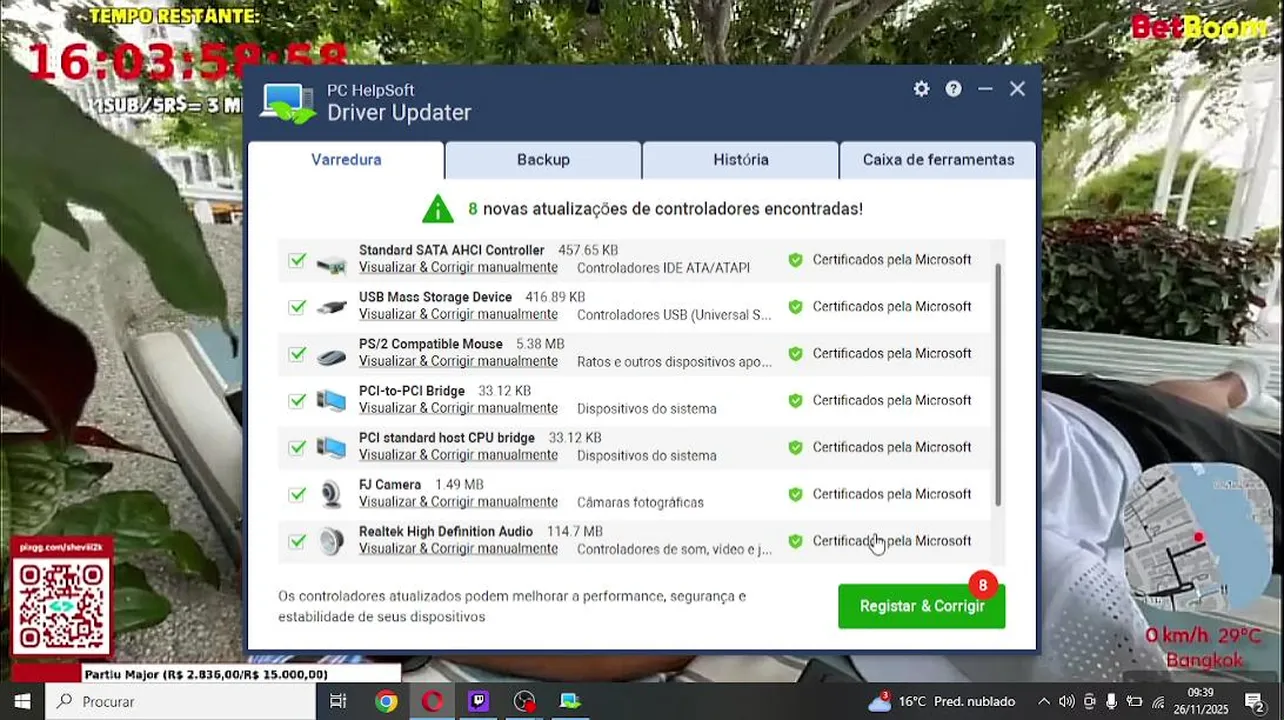Toggle the PS/2 Compatible Mouse checkbox
This screenshot has width=1284, height=720.
pyautogui.click(x=297, y=354)
